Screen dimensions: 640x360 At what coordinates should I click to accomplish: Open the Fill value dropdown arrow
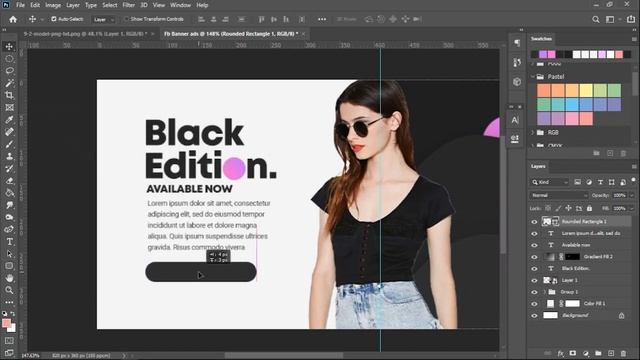pyautogui.click(x=632, y=209)
